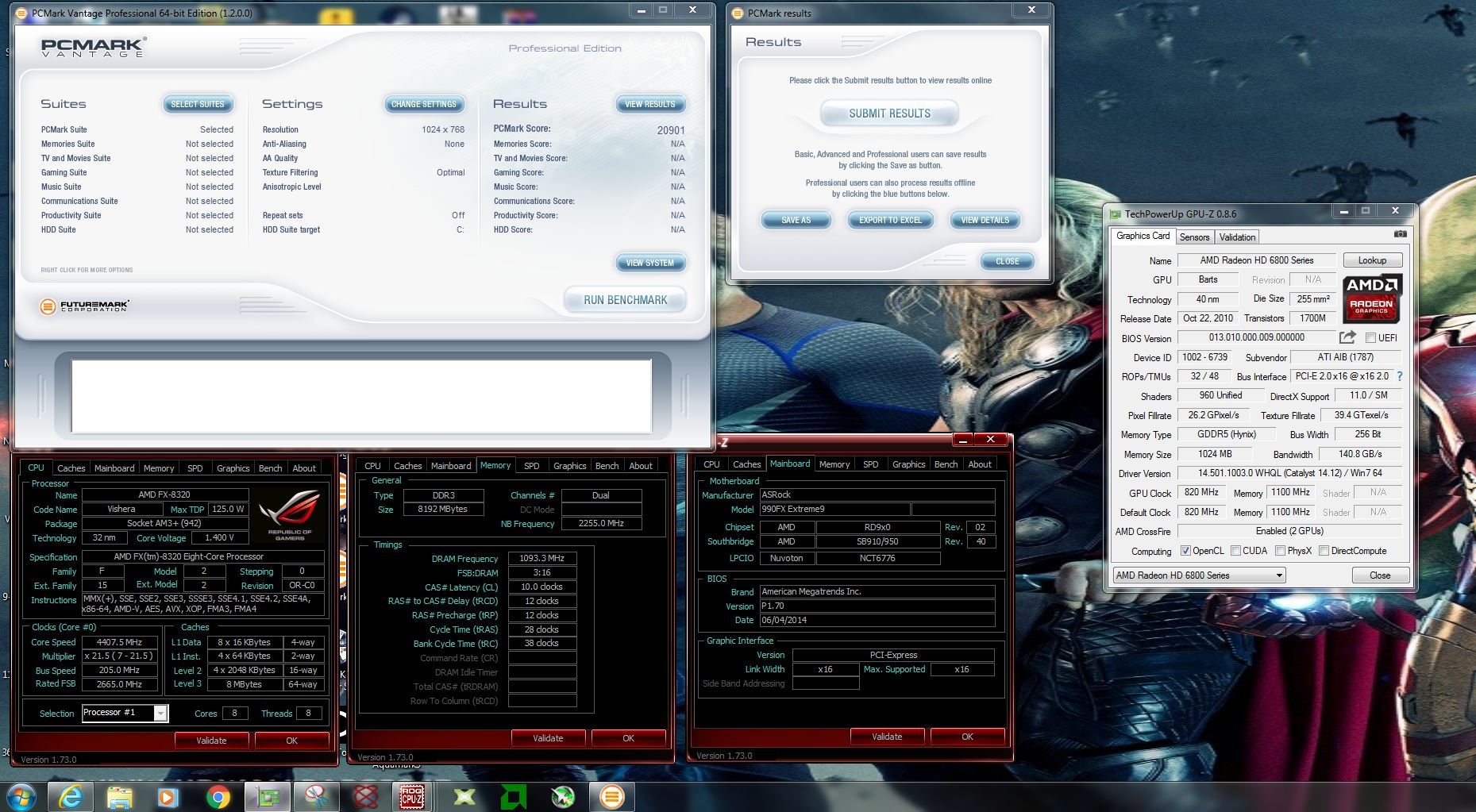Click the Lookup button in GPU-Z

(1372, 260)
